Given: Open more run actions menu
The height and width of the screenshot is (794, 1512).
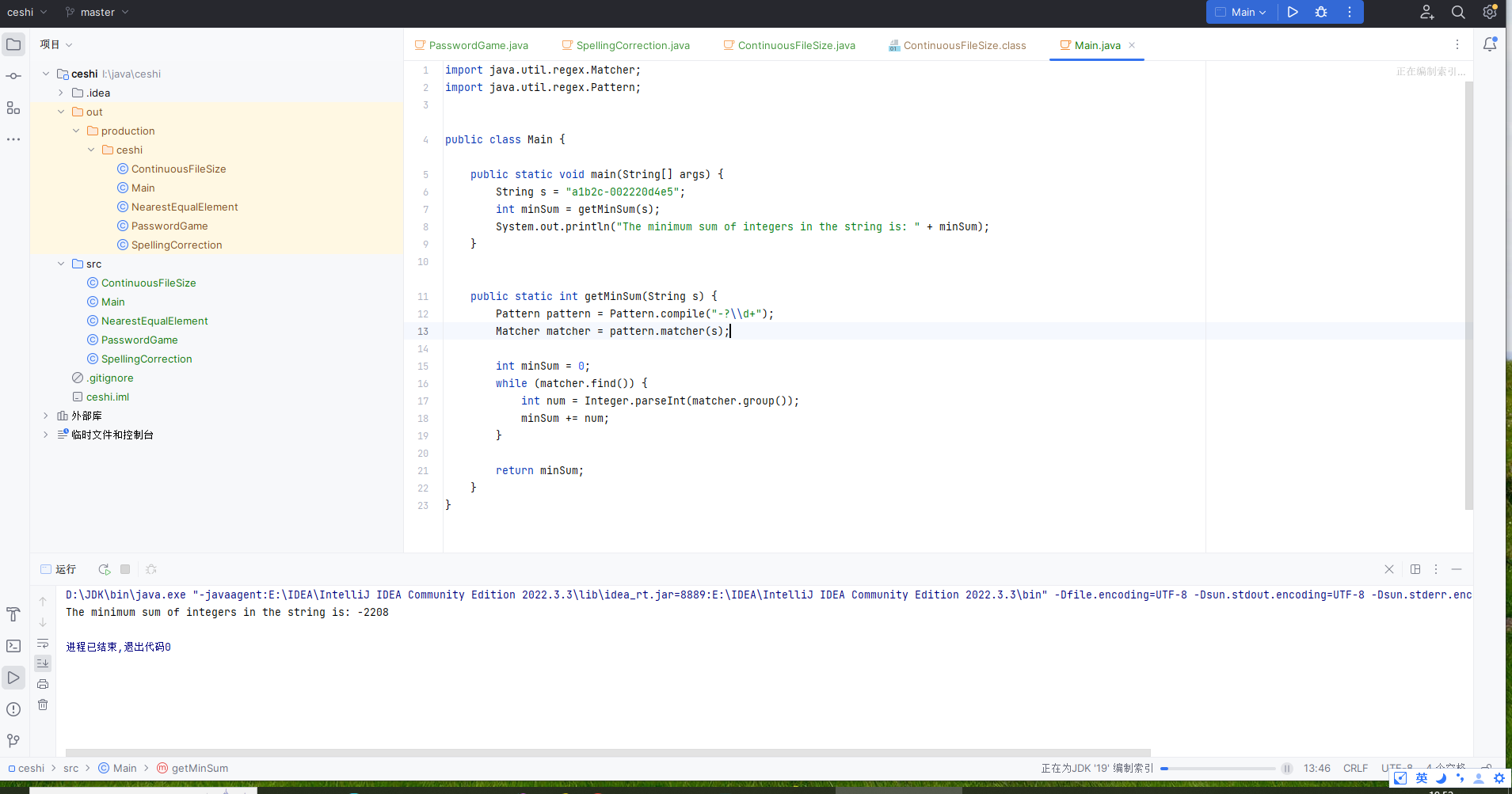Looking at the screenshot, I should coord(1350,12).
